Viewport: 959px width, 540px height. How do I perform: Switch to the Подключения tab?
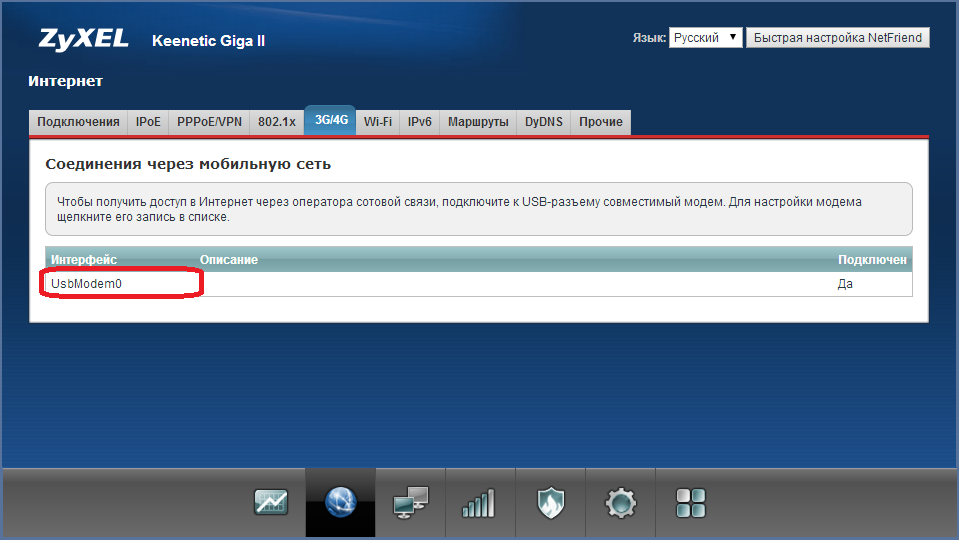78,122
